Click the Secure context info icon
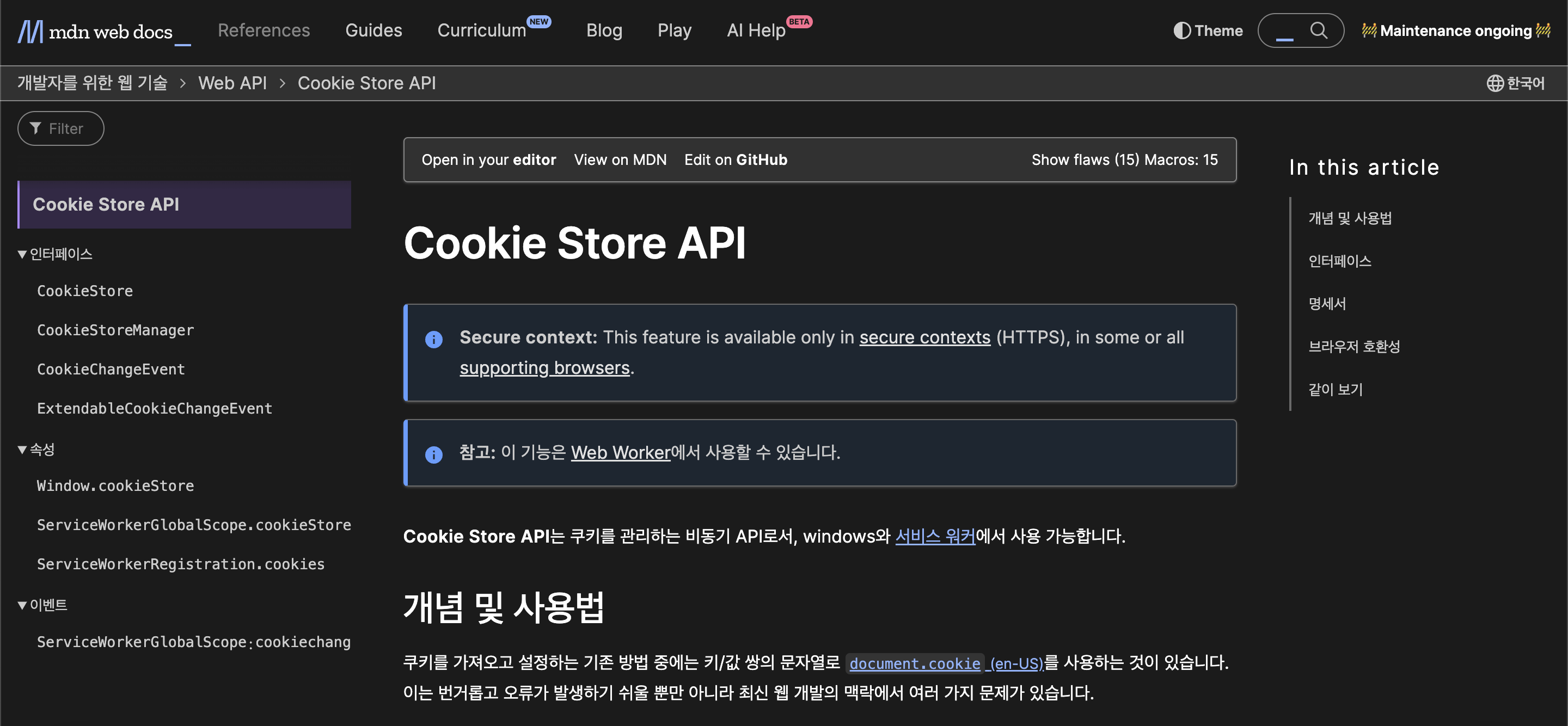This screenshot has height=726, width=1568. (x=433, y=339)
